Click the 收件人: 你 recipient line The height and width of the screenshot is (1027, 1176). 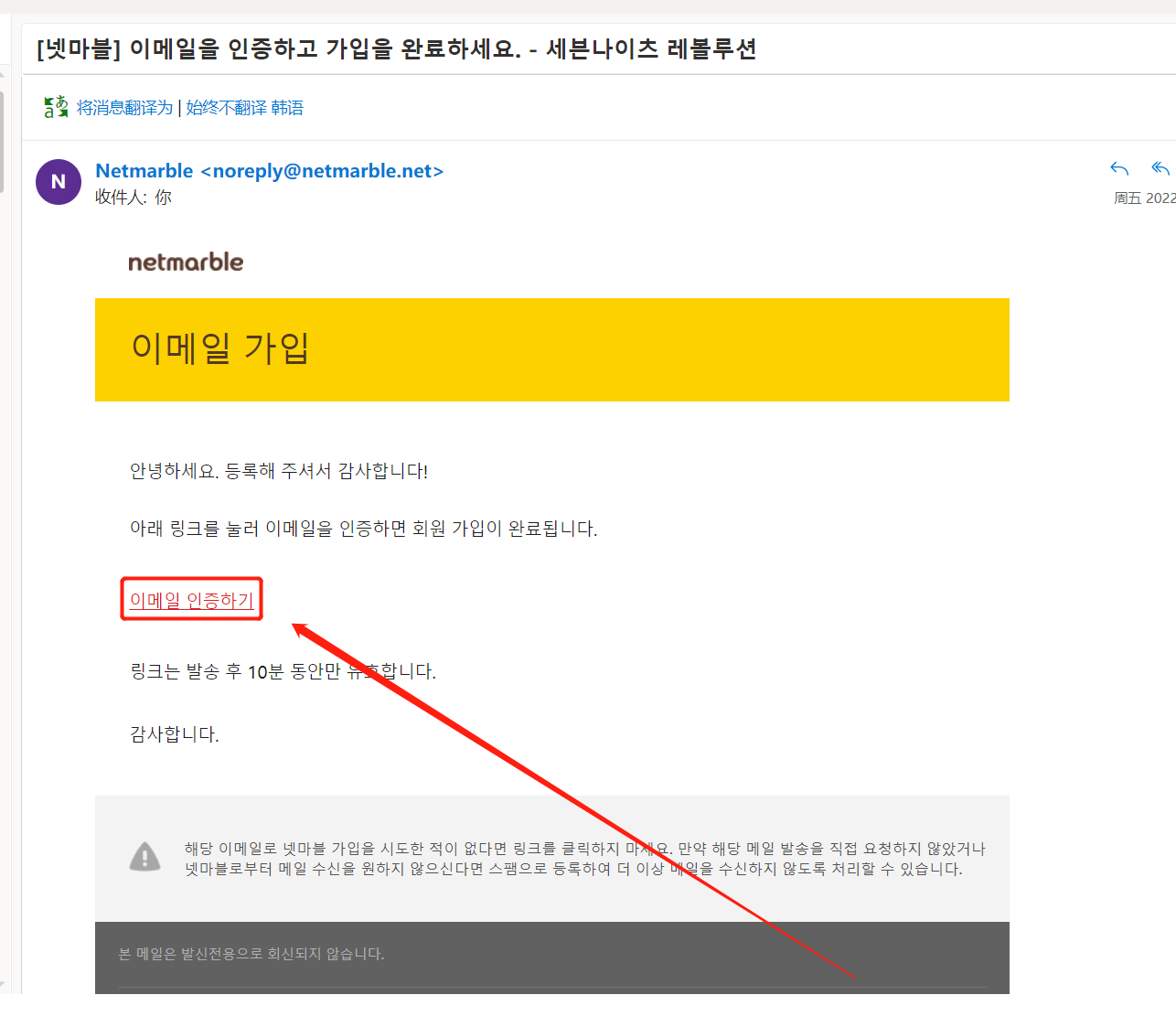(134, 197)
